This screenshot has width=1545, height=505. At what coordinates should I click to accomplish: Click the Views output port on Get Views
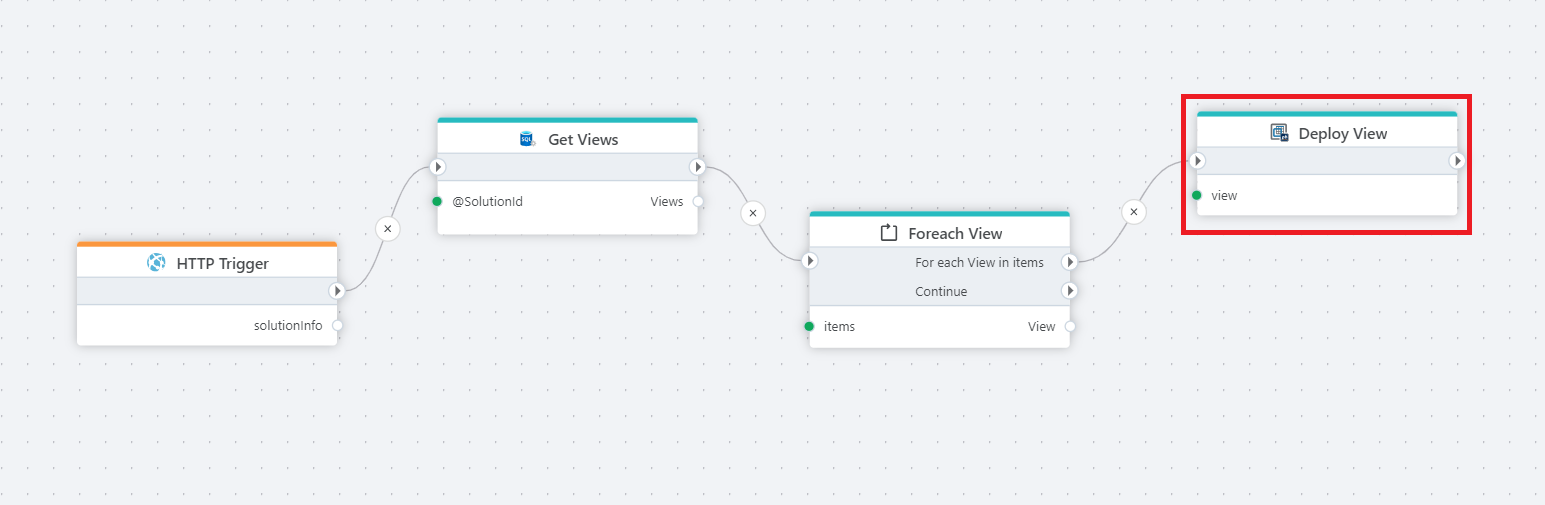coord(697,201)
